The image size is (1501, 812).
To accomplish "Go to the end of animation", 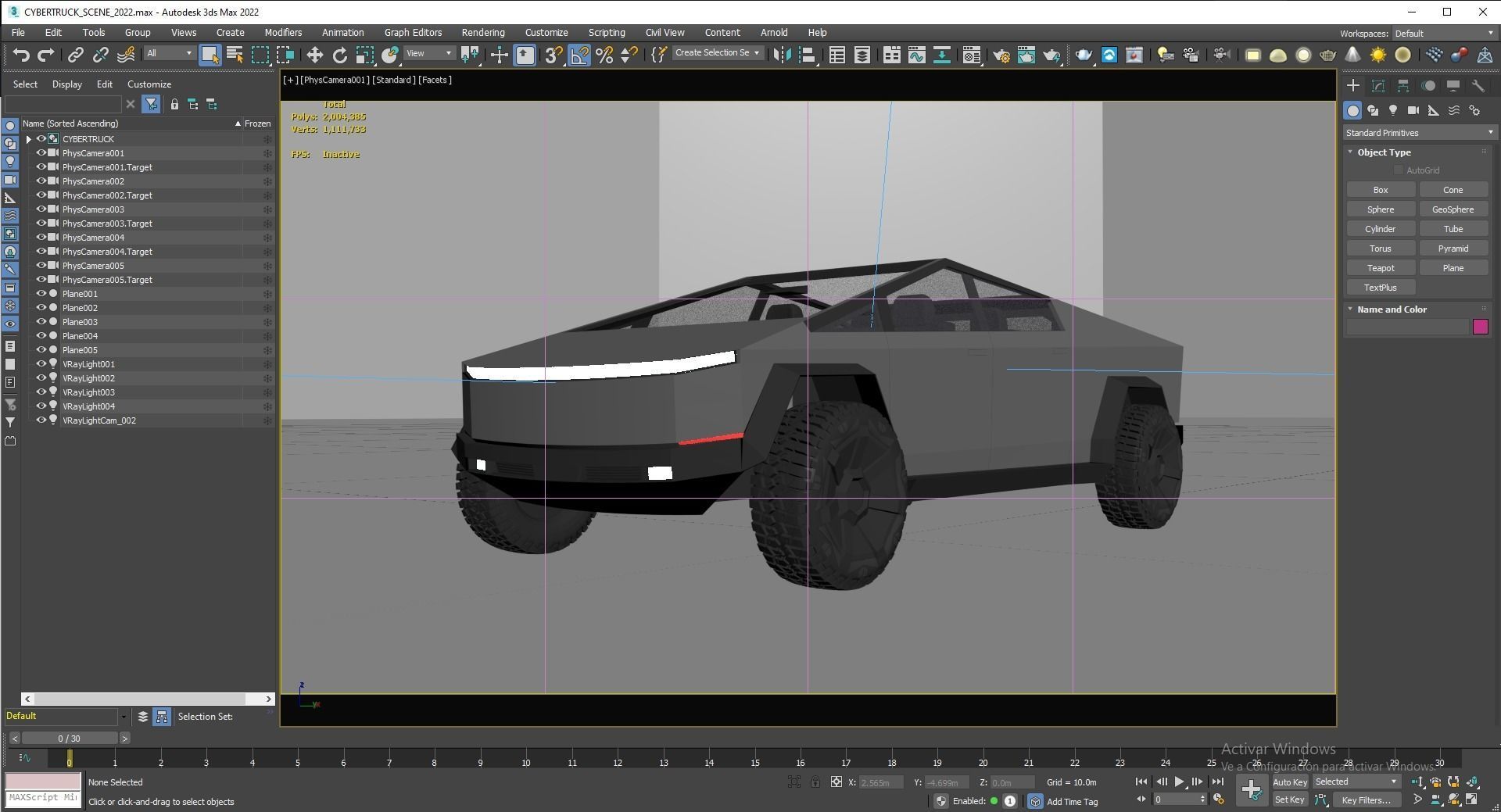I will pyautogui.click(x=1217, y=782).
